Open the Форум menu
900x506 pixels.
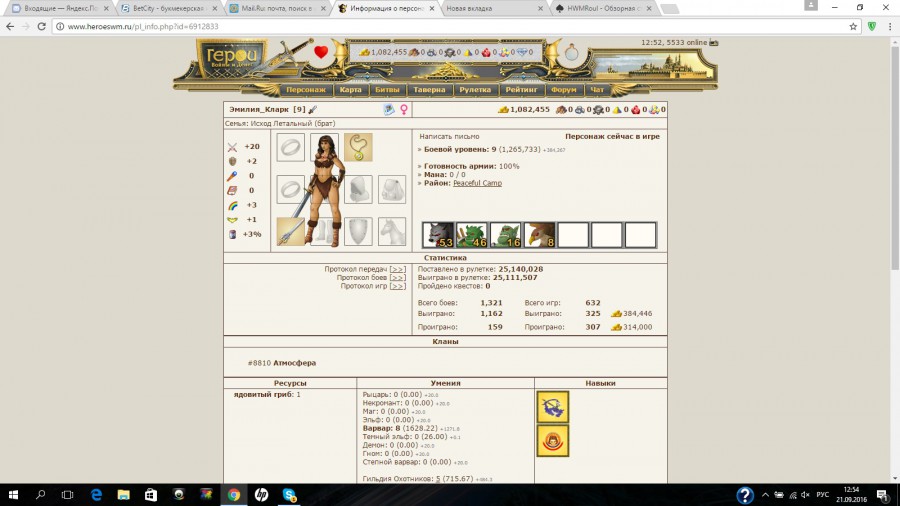pyautogui.click(x=564, y=89)
